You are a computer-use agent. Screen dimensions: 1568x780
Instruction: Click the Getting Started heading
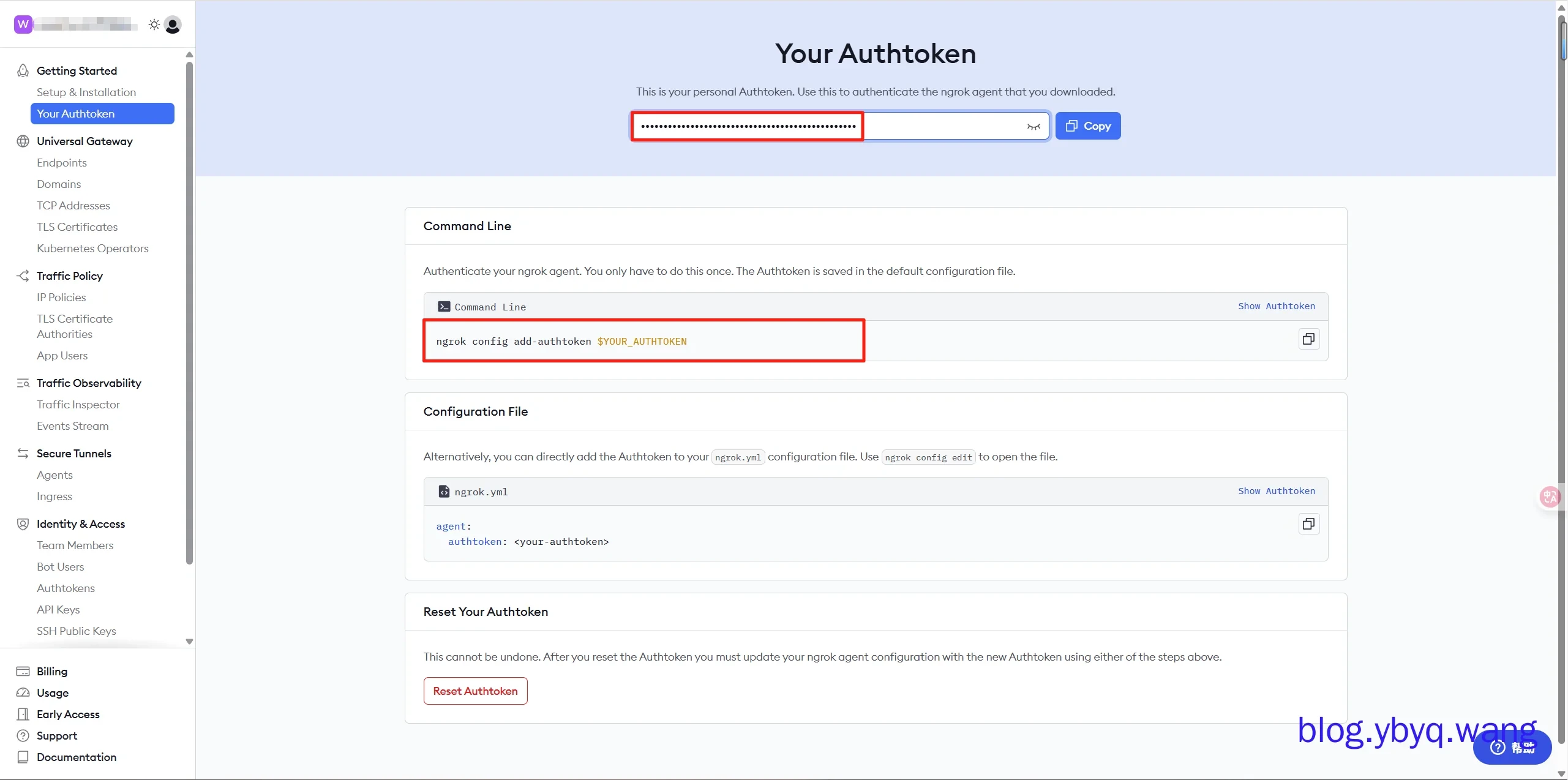click(x=77, y=70)
